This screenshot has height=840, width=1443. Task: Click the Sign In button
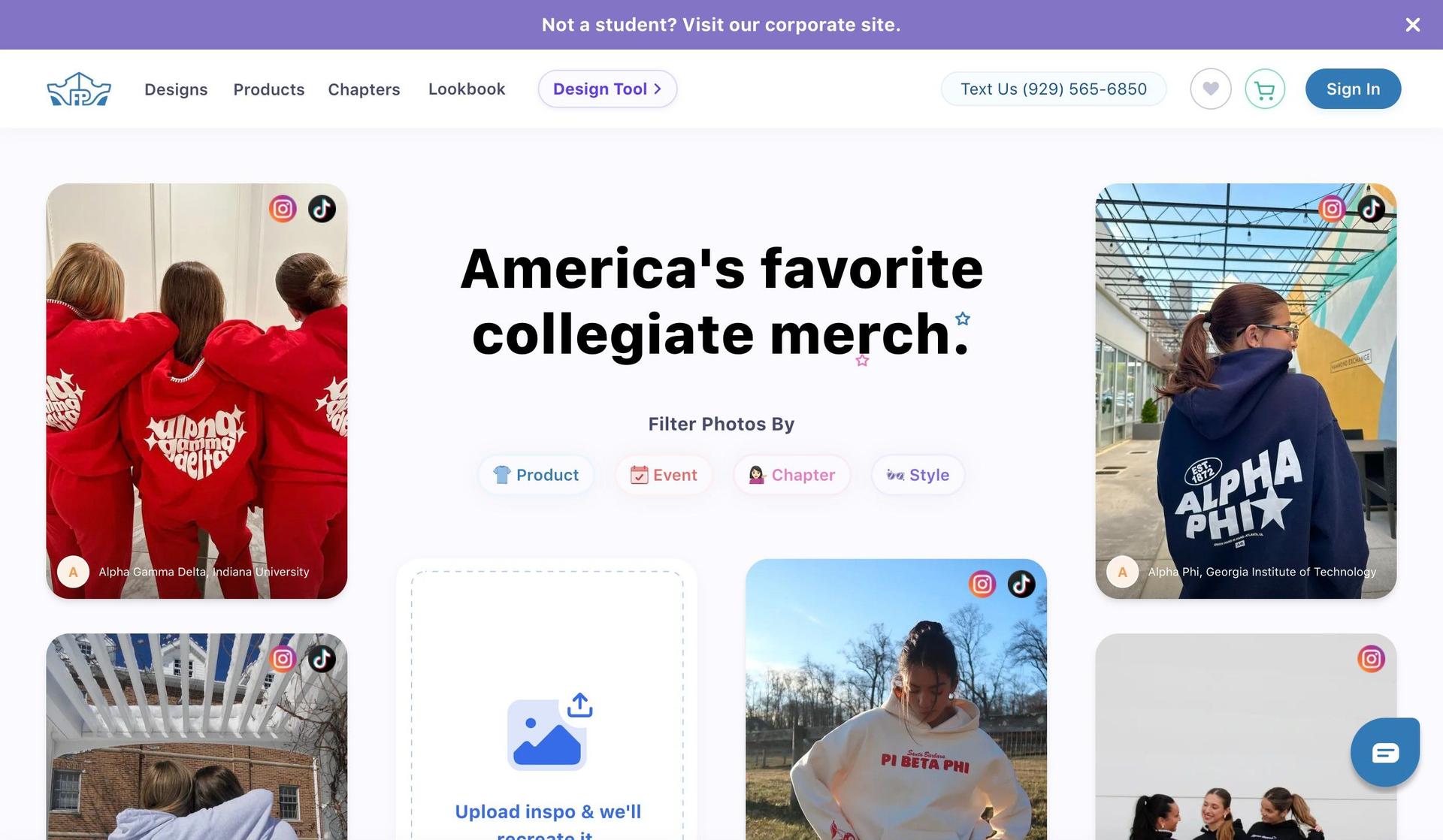click(1353, 89)
